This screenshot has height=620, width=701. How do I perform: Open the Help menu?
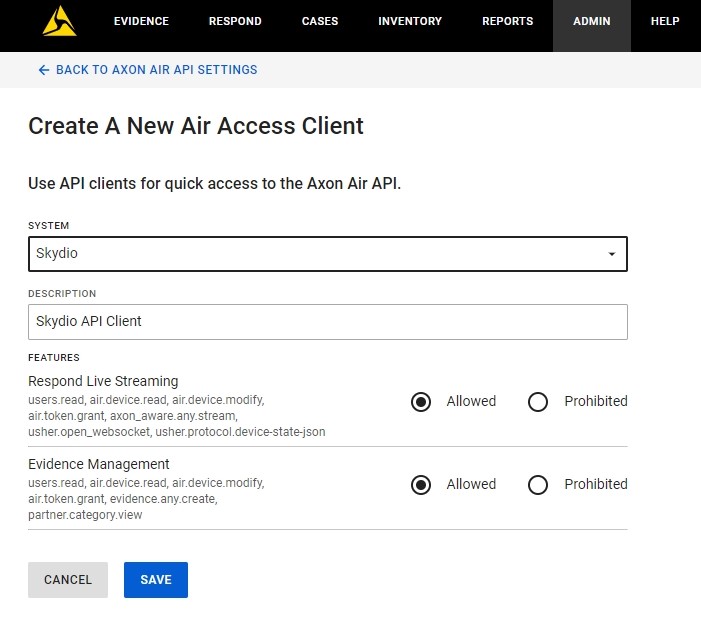pyautogui.click(x=665, y=21)
